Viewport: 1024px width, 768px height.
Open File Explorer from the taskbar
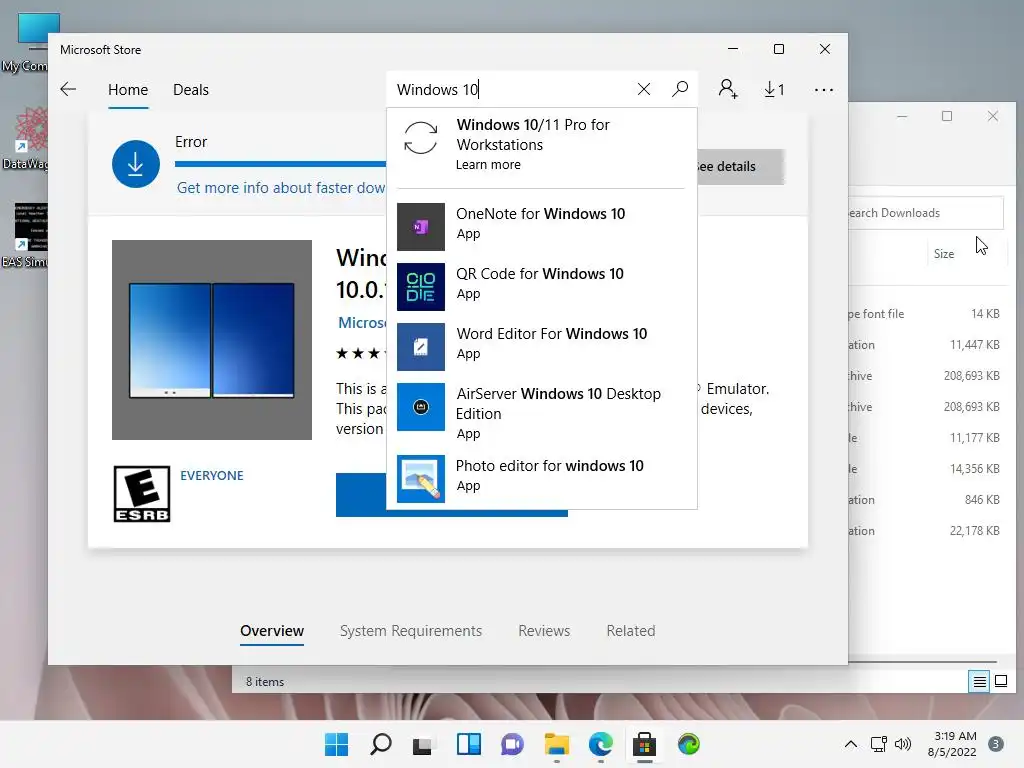pos(556,744)
